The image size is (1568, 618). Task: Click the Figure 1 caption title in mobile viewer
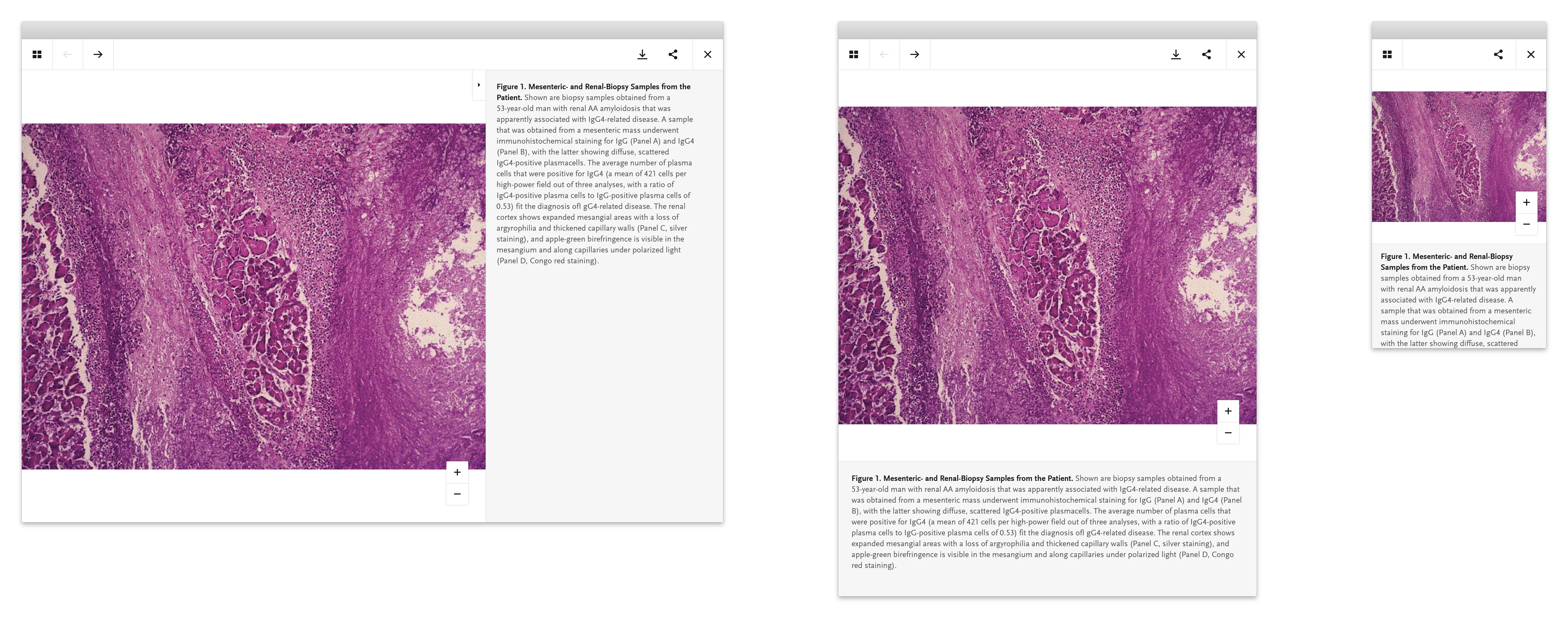(1447, 262)
